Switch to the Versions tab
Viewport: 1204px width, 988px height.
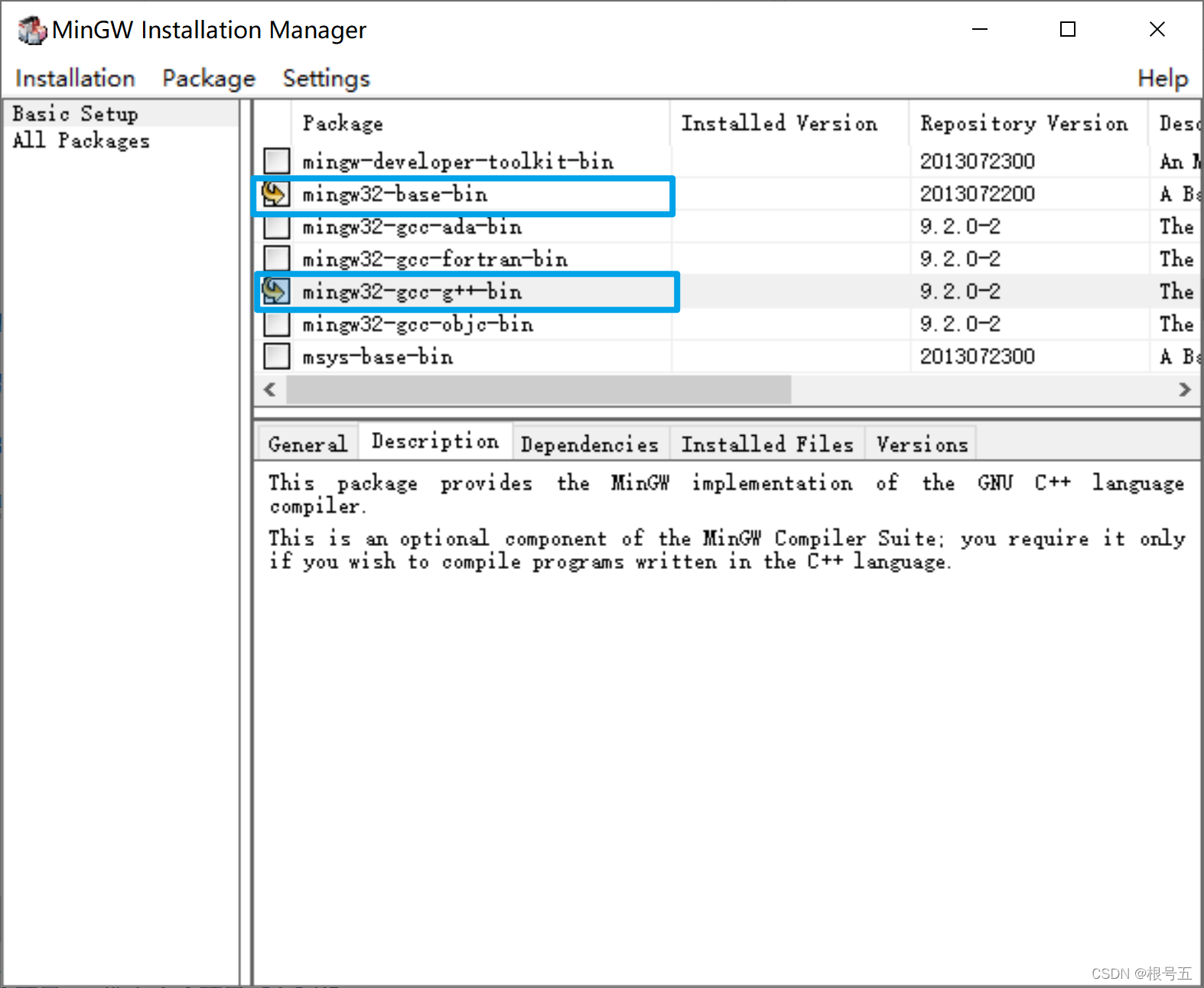pyautogui.click(x=922, y=444)
